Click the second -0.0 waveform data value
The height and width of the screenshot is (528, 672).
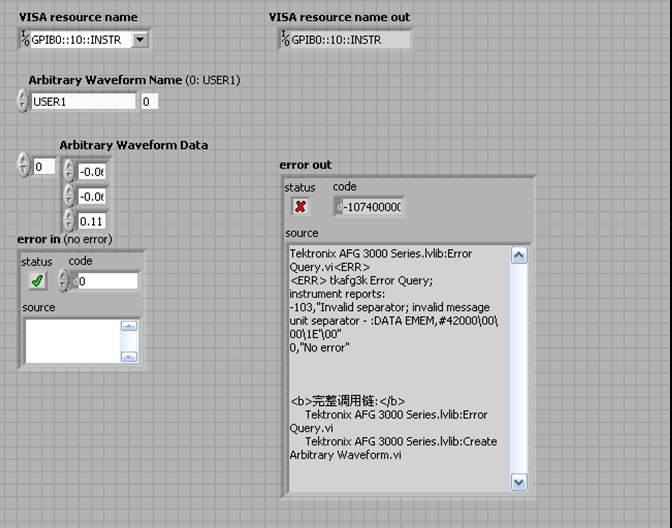click(x=92, y=197)
